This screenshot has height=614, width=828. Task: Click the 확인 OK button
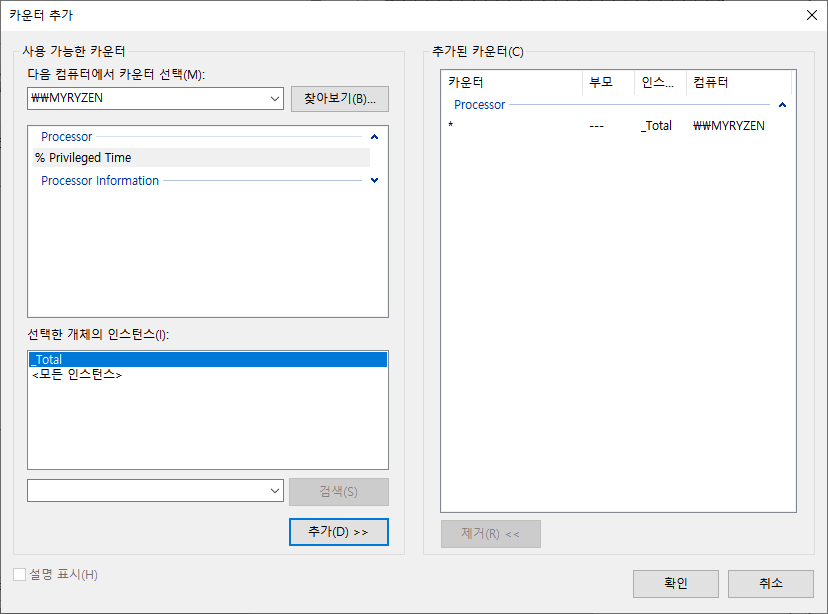(x=675, y=583)
